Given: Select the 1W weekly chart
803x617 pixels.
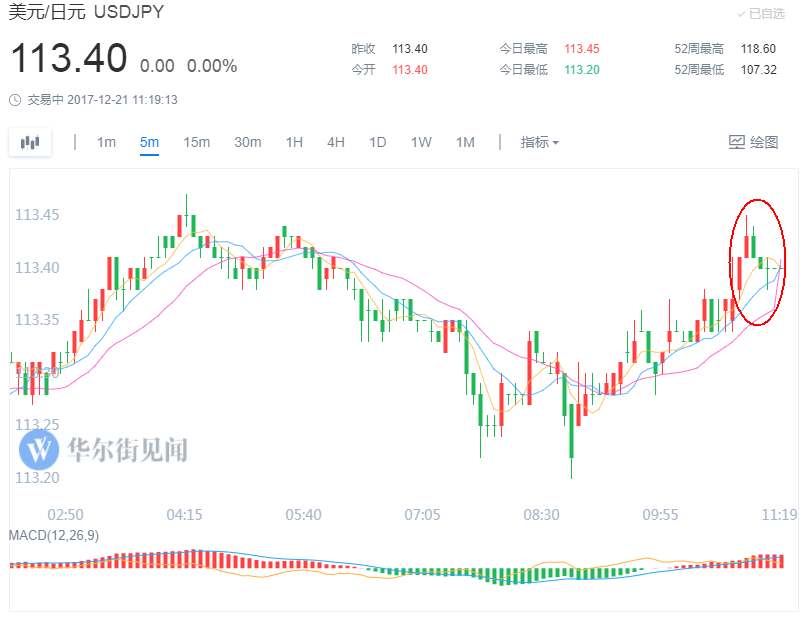Looking at the screenshot, I should click(421, 142).
